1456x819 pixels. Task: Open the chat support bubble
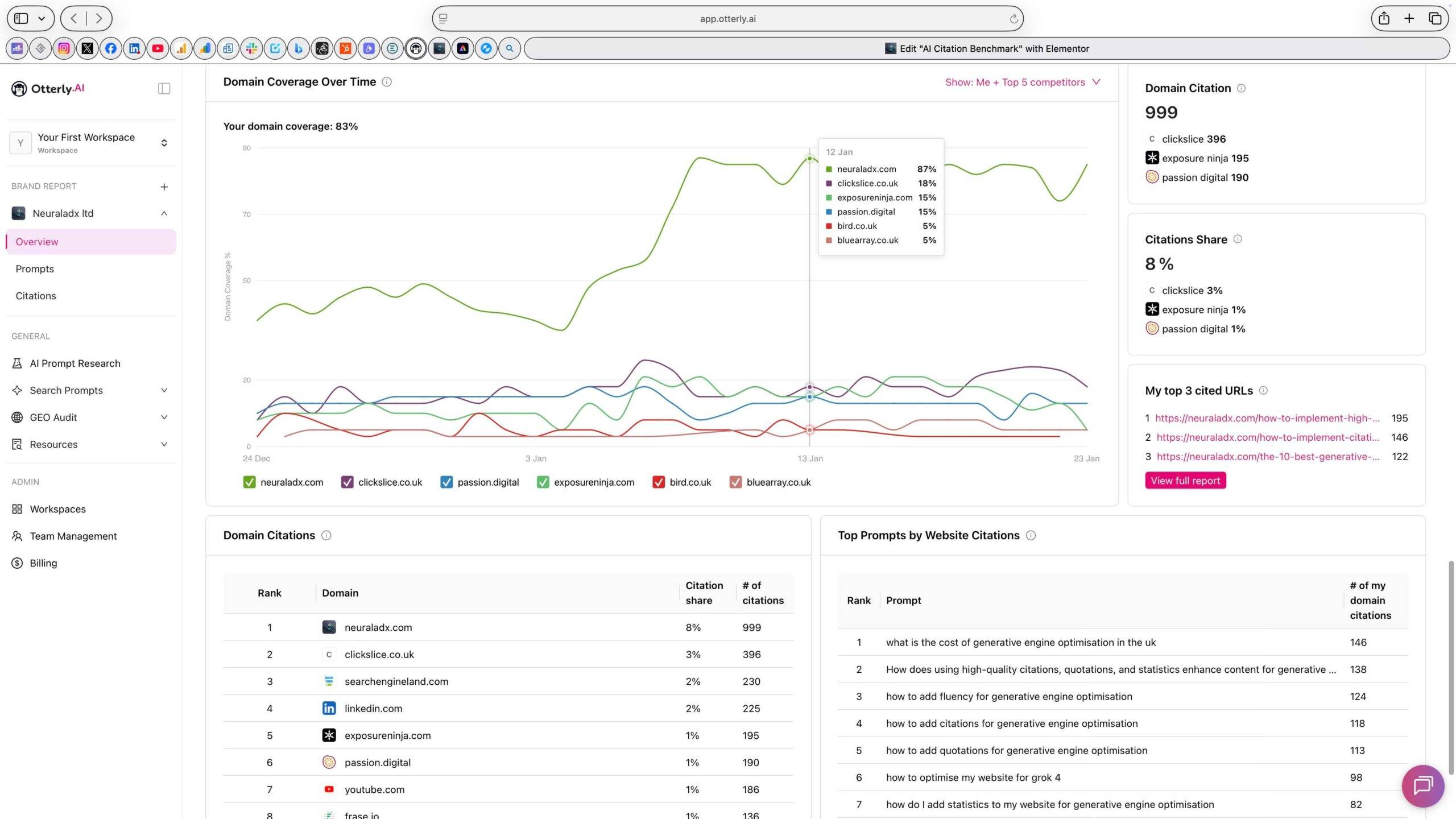coord(1422,786)
